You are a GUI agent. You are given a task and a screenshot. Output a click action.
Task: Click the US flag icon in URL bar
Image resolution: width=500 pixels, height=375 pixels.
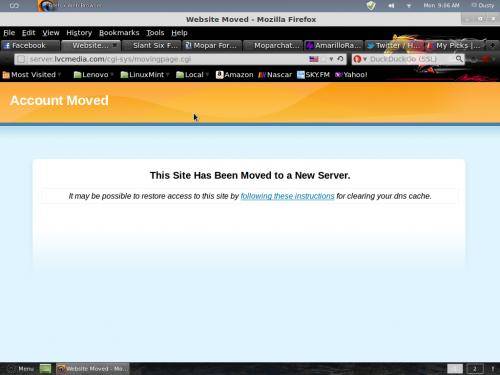314,59
